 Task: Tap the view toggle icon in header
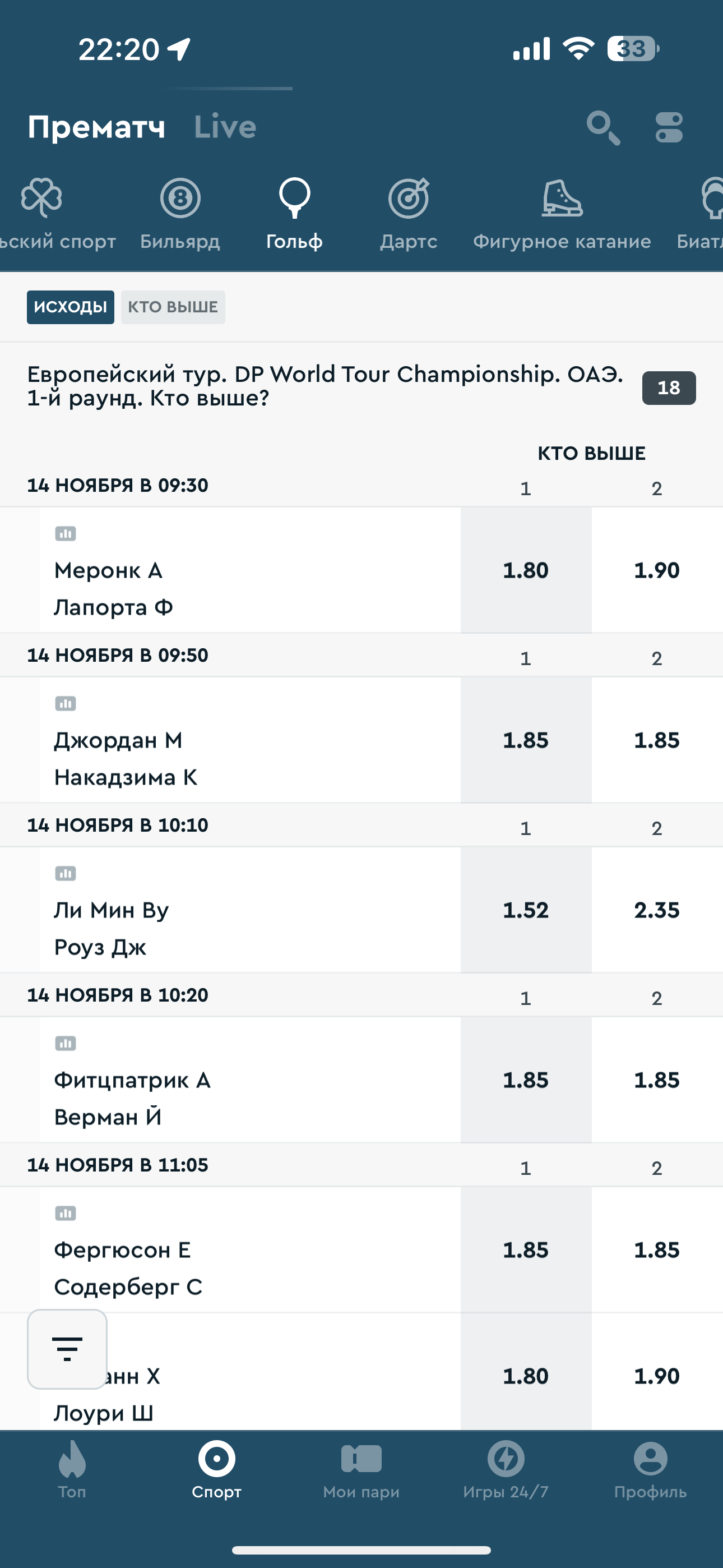pos(669,128)
